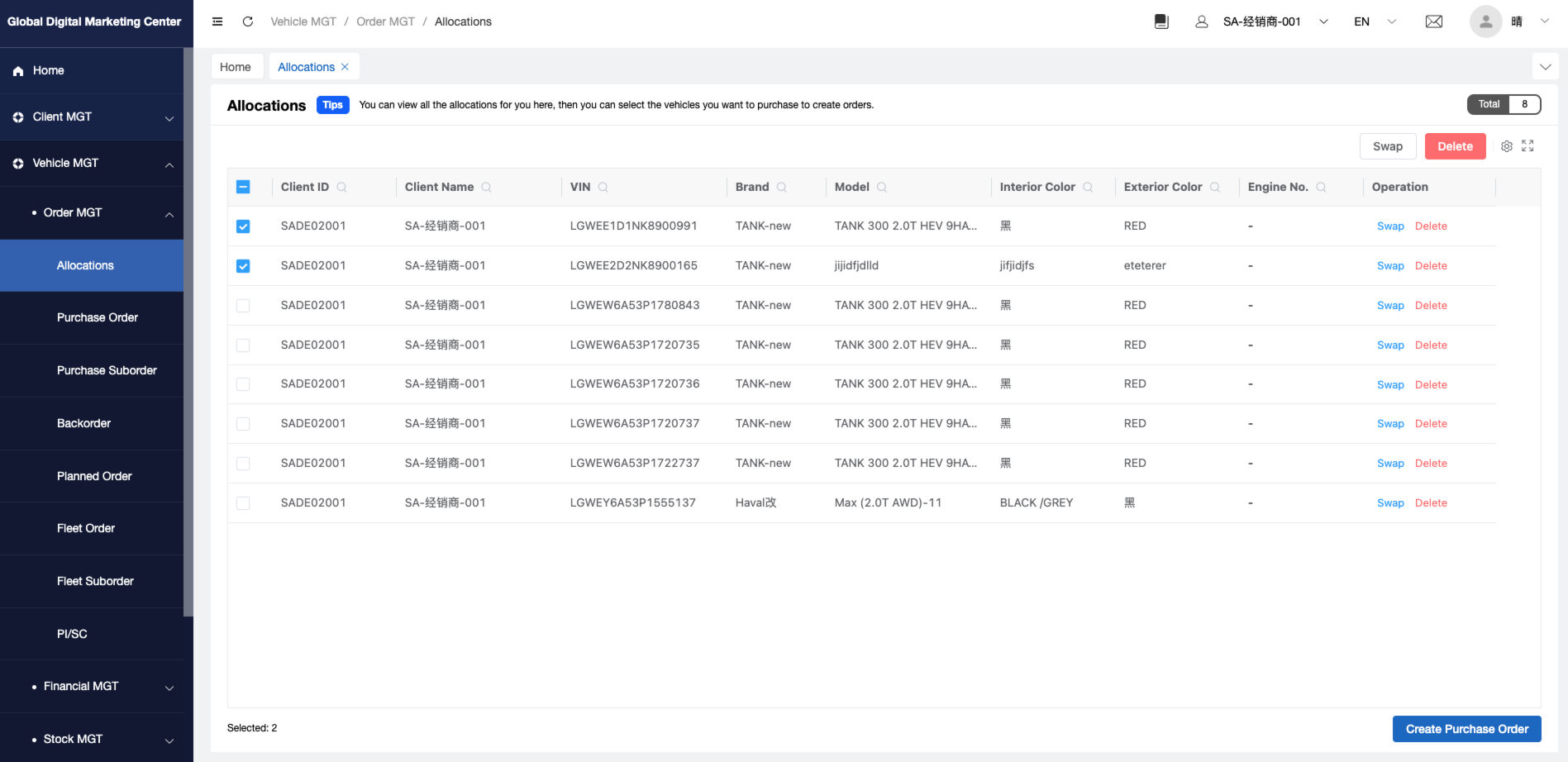
Task: Open the documentation book icon
Action: (x=1161, y=21)
